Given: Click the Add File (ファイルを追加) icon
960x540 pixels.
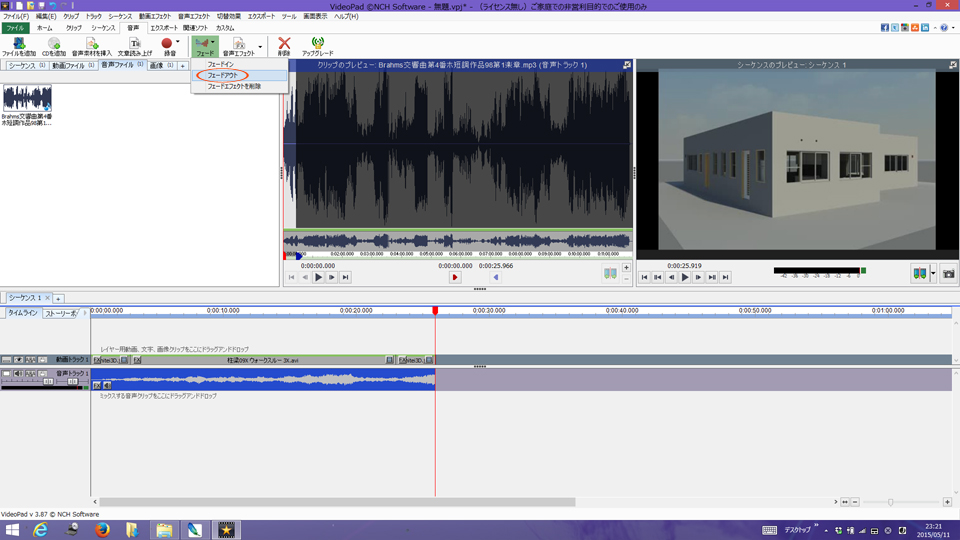Looking at the screenshot, I should coord(18,46).
